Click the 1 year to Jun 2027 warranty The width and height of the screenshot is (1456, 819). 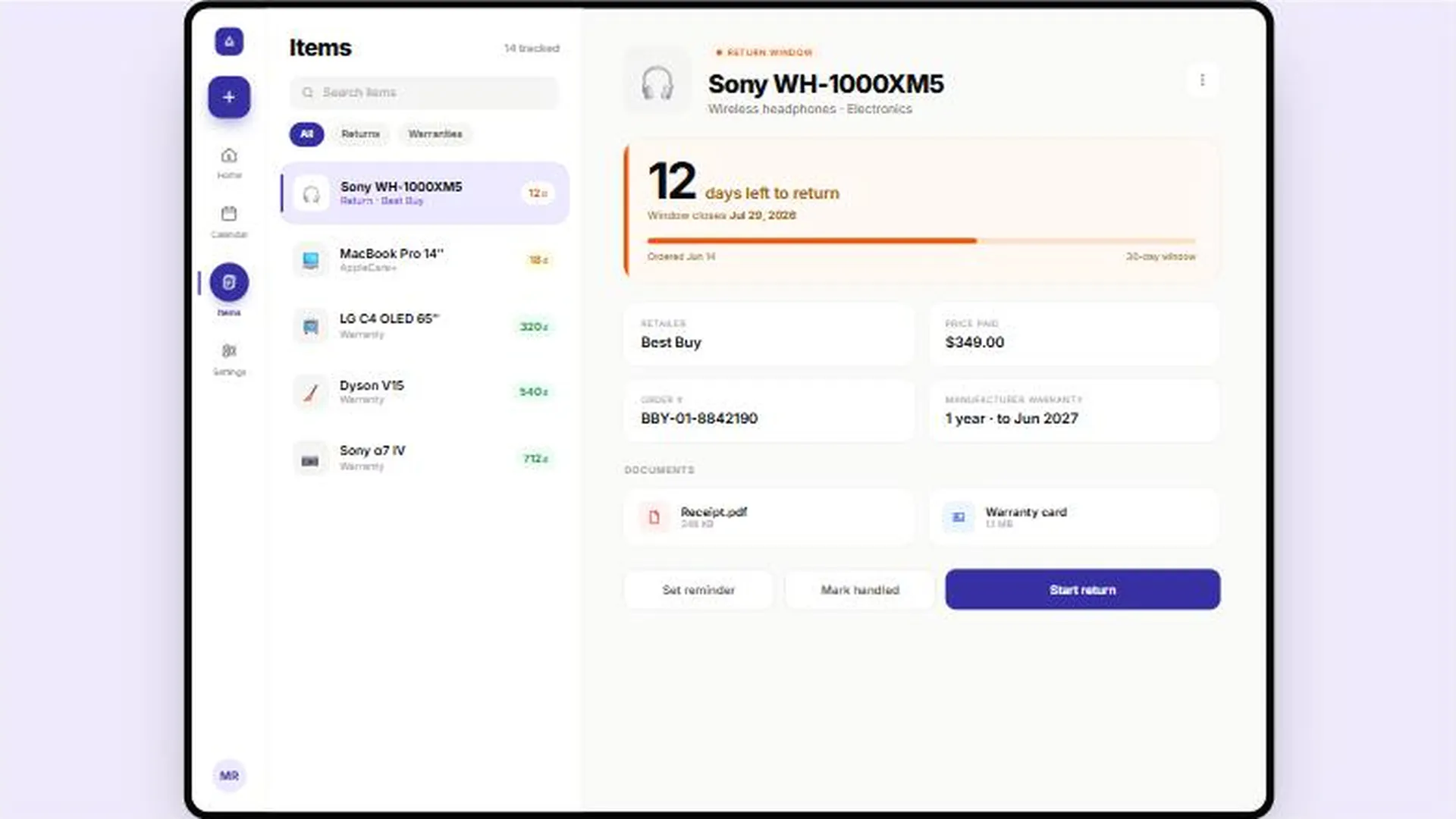click(x=1012, y=419)
